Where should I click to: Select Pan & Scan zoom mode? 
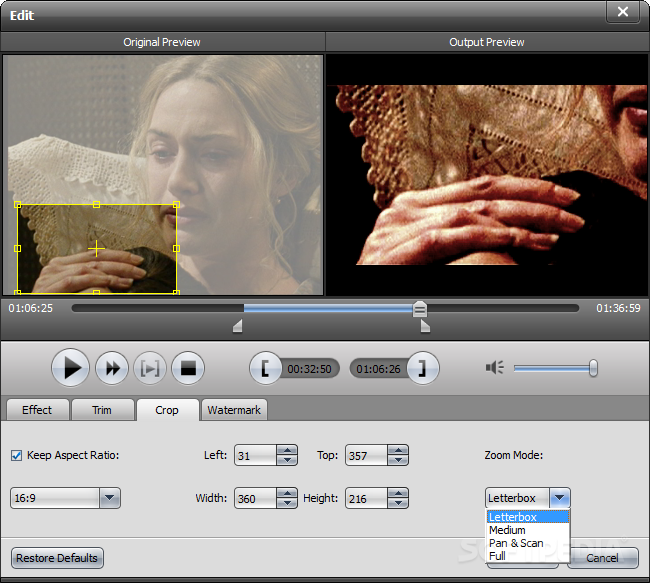(528, 543)
